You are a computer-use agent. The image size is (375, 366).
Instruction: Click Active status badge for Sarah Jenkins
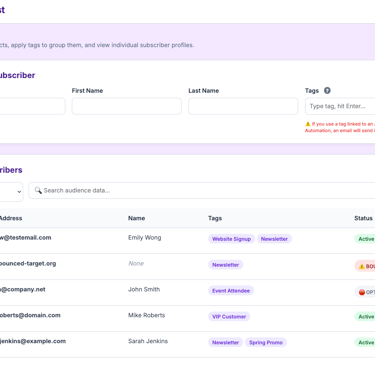tap(365, 342)
